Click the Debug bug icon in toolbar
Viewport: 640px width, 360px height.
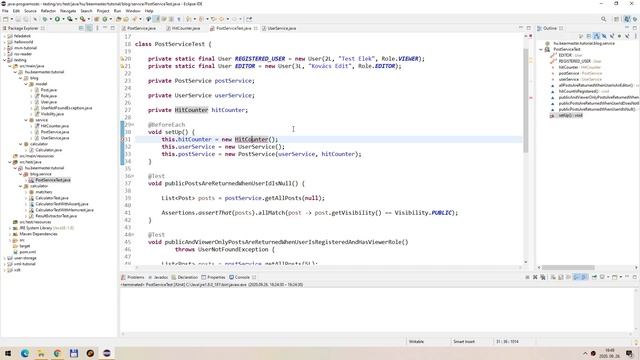[x=44, y=19]
